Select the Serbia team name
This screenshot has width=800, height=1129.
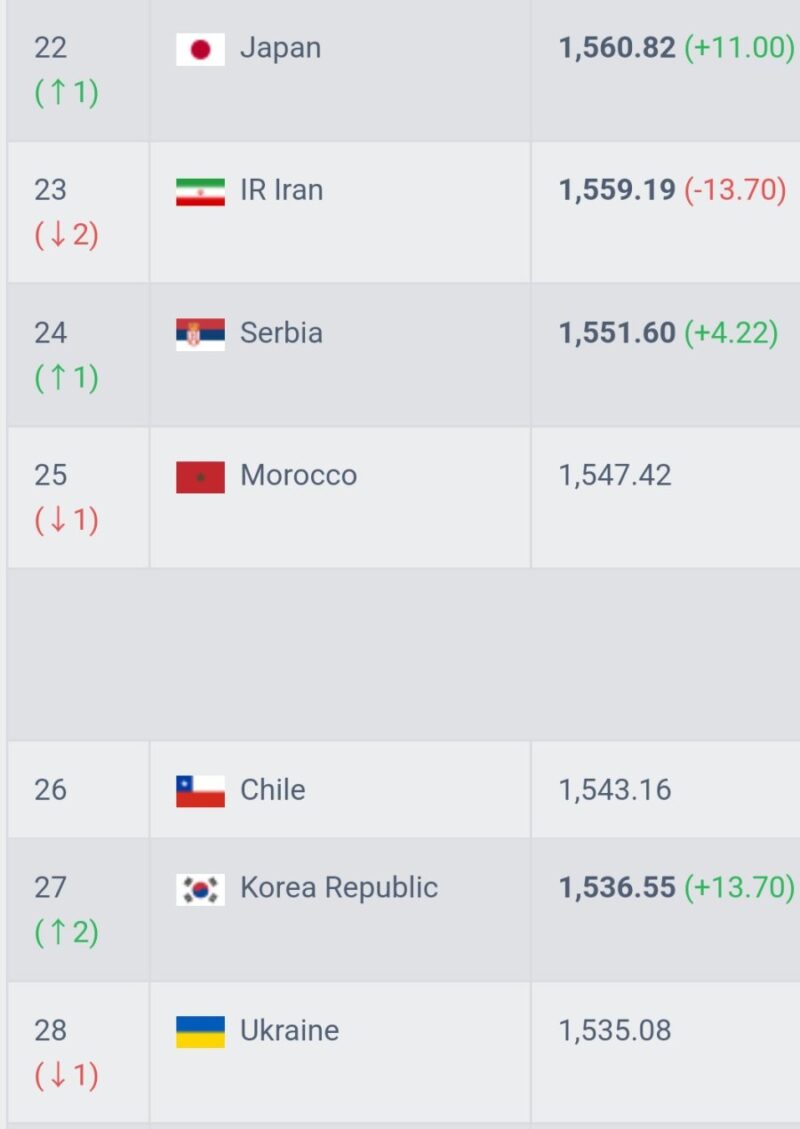click(x=281, y=333)
